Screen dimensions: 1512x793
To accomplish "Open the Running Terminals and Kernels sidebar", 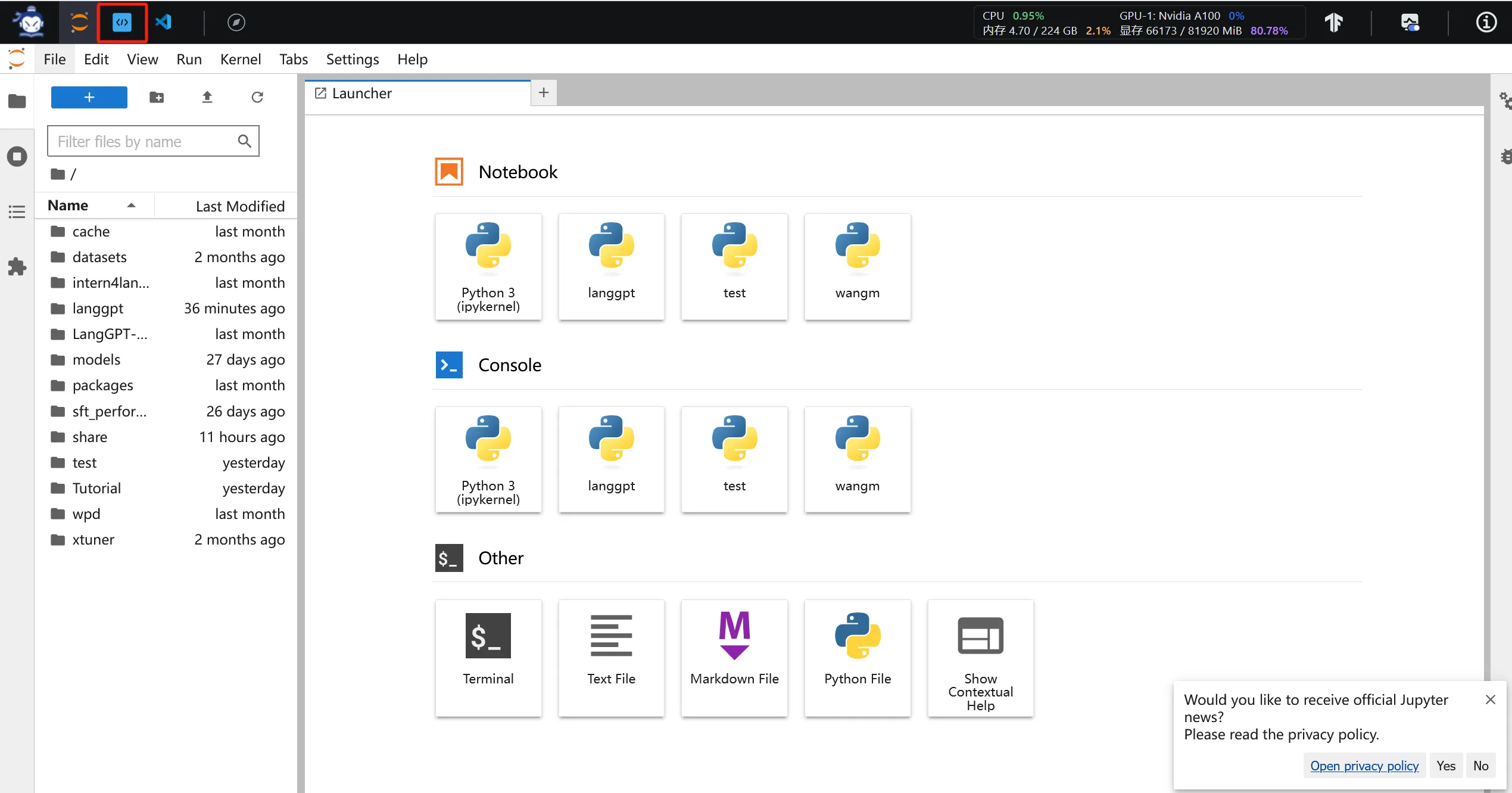I will tap(17, 157).
